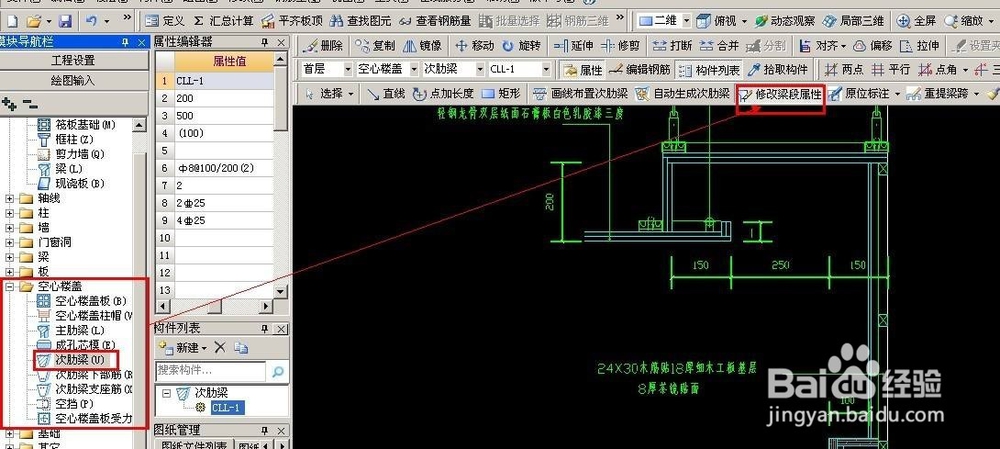Toggle the 属性 properties panel button

click(x=582, y=70)
